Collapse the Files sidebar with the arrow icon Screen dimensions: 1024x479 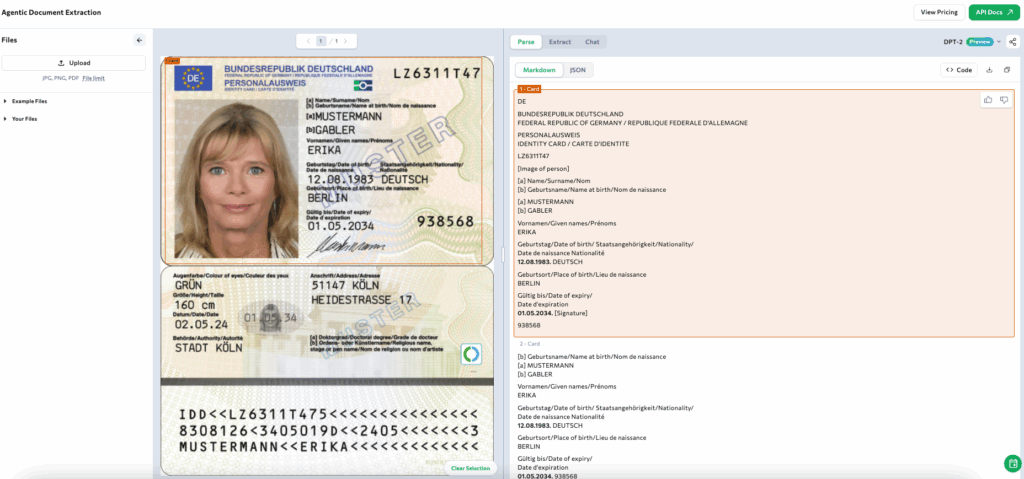[x=140, y=40]
